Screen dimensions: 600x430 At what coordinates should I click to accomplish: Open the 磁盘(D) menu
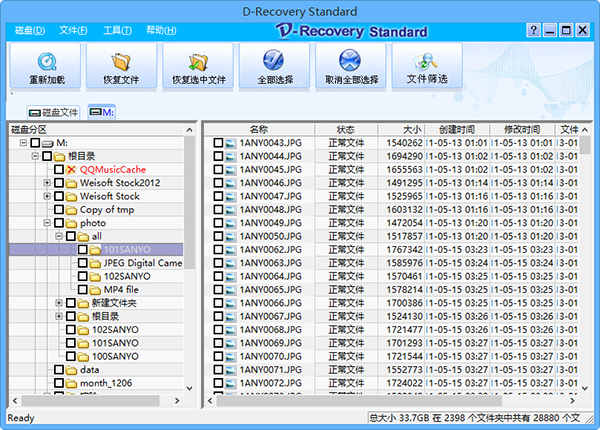(30, 30)
